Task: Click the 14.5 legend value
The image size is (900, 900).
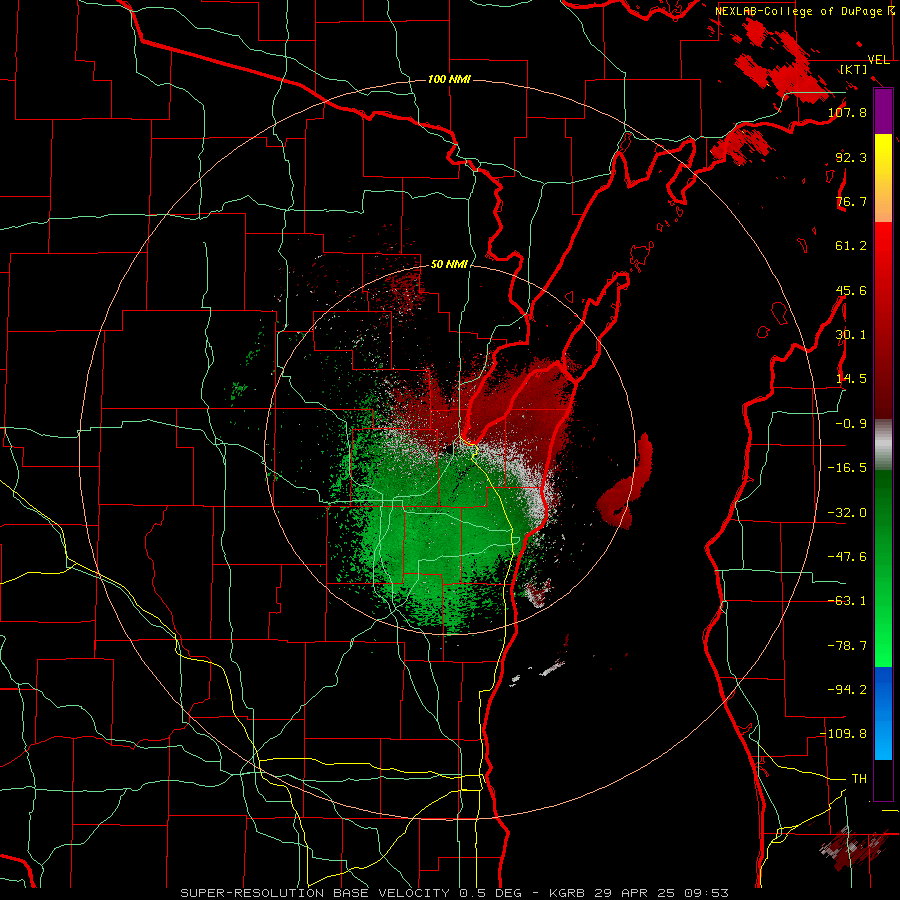Action: tap(851, 379)
